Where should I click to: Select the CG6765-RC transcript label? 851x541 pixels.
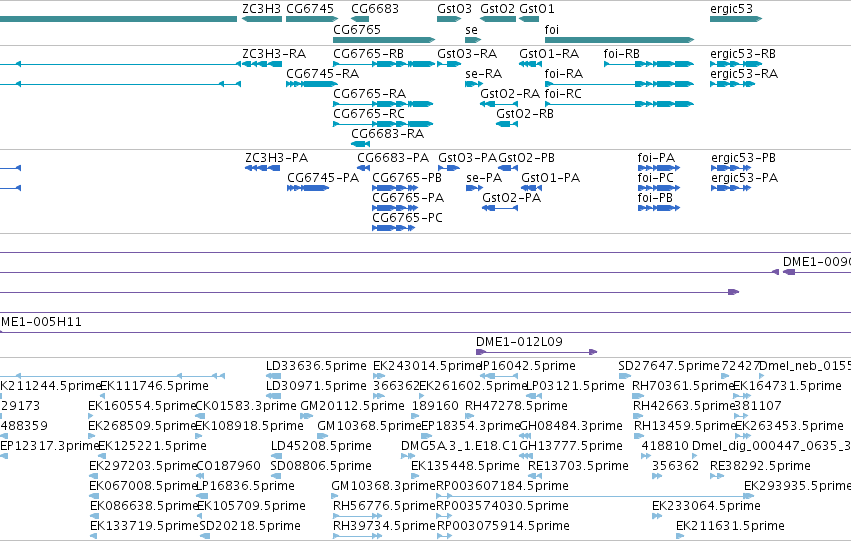coord(369,114)
